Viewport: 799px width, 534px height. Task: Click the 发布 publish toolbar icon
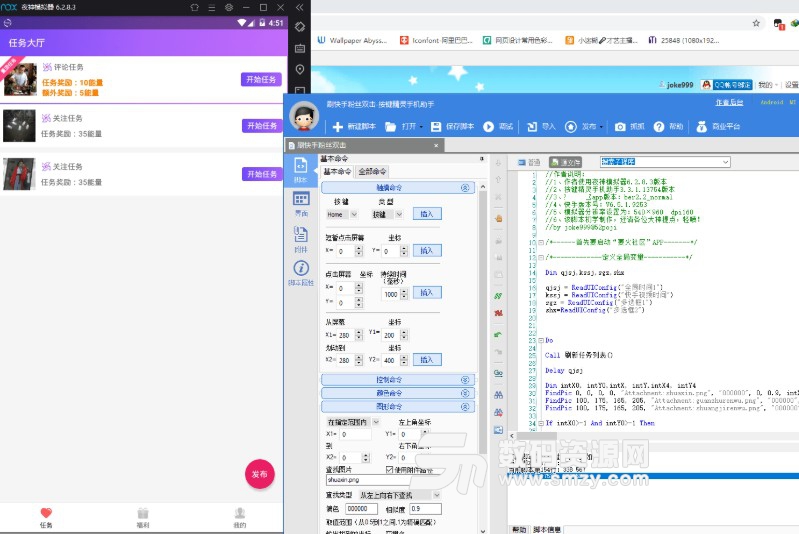tap(571, 126)
